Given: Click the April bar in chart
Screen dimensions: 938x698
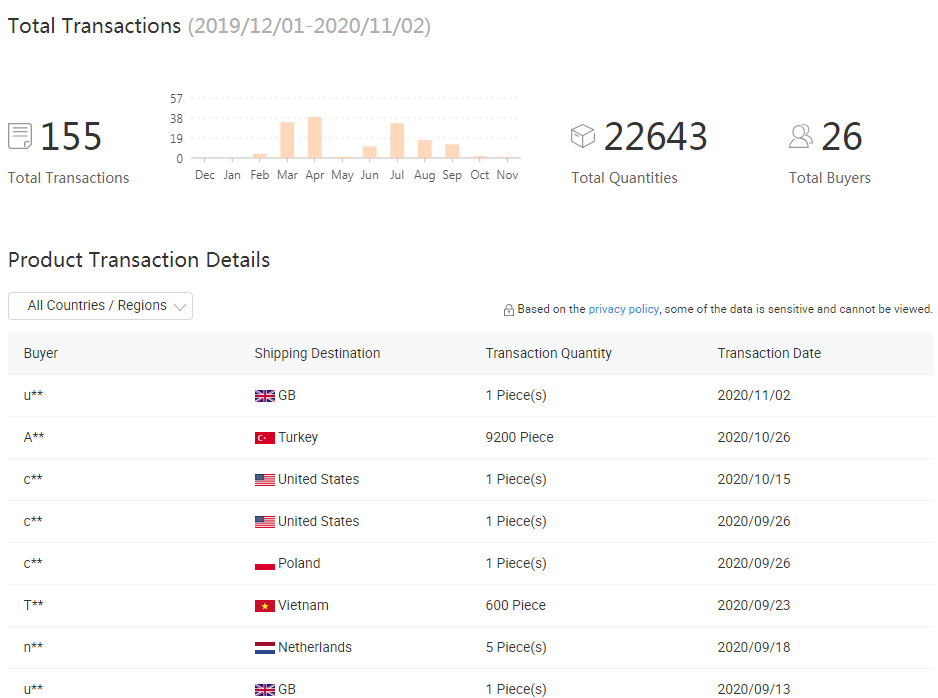Looking at the screenshot, I should point(314,138).
